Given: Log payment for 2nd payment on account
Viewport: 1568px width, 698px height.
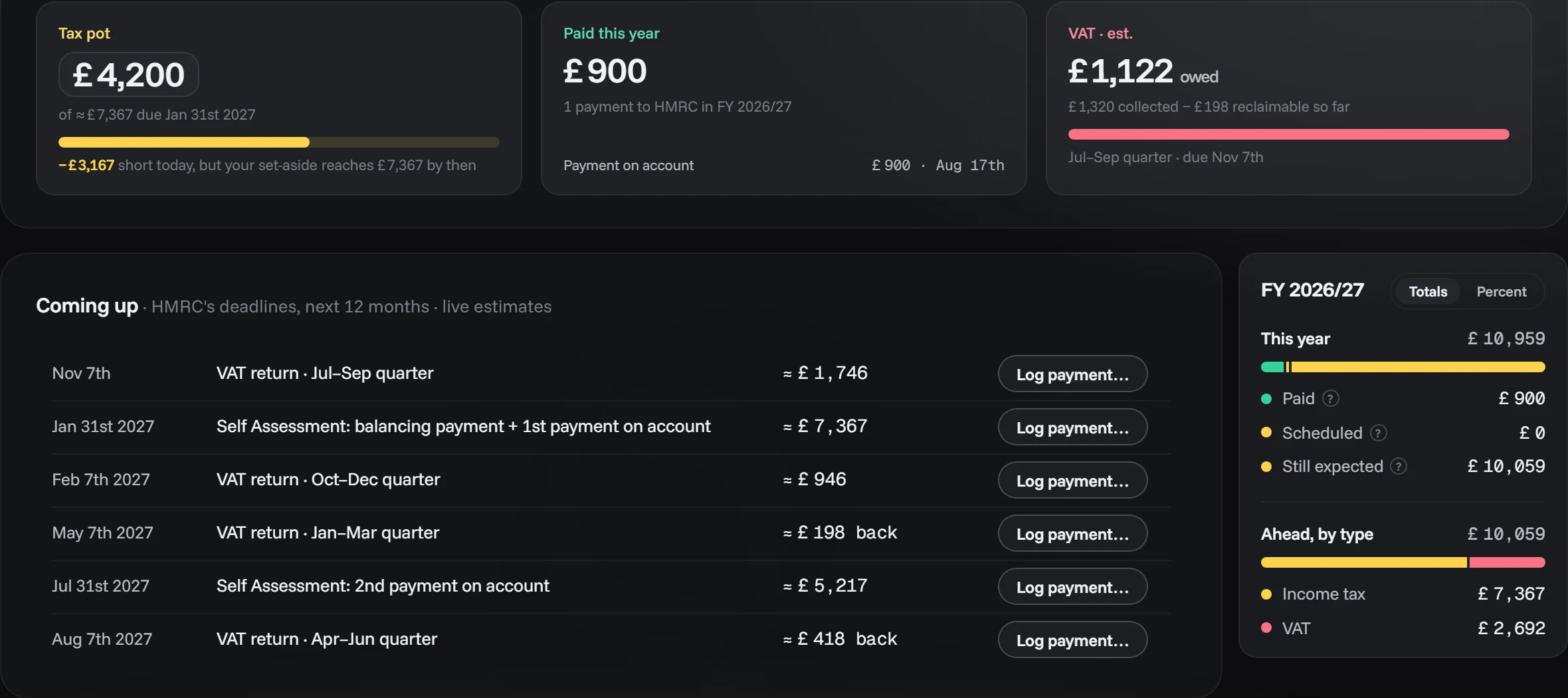Looking at the screenshot, I should click(1072, 586).
